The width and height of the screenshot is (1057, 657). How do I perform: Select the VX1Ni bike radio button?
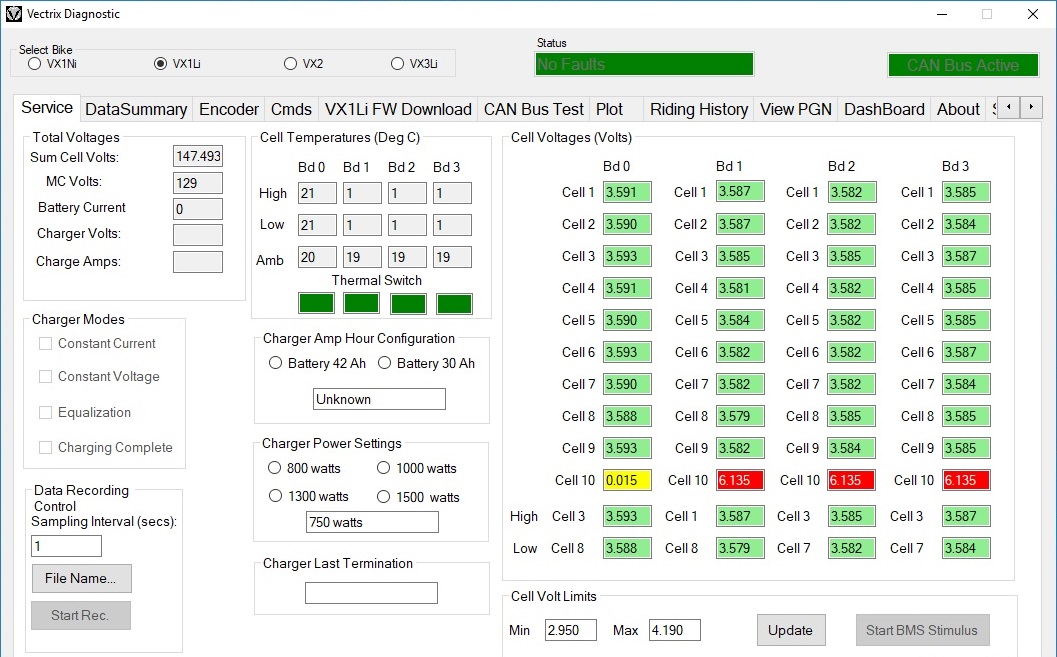click(x=34, y=63)
